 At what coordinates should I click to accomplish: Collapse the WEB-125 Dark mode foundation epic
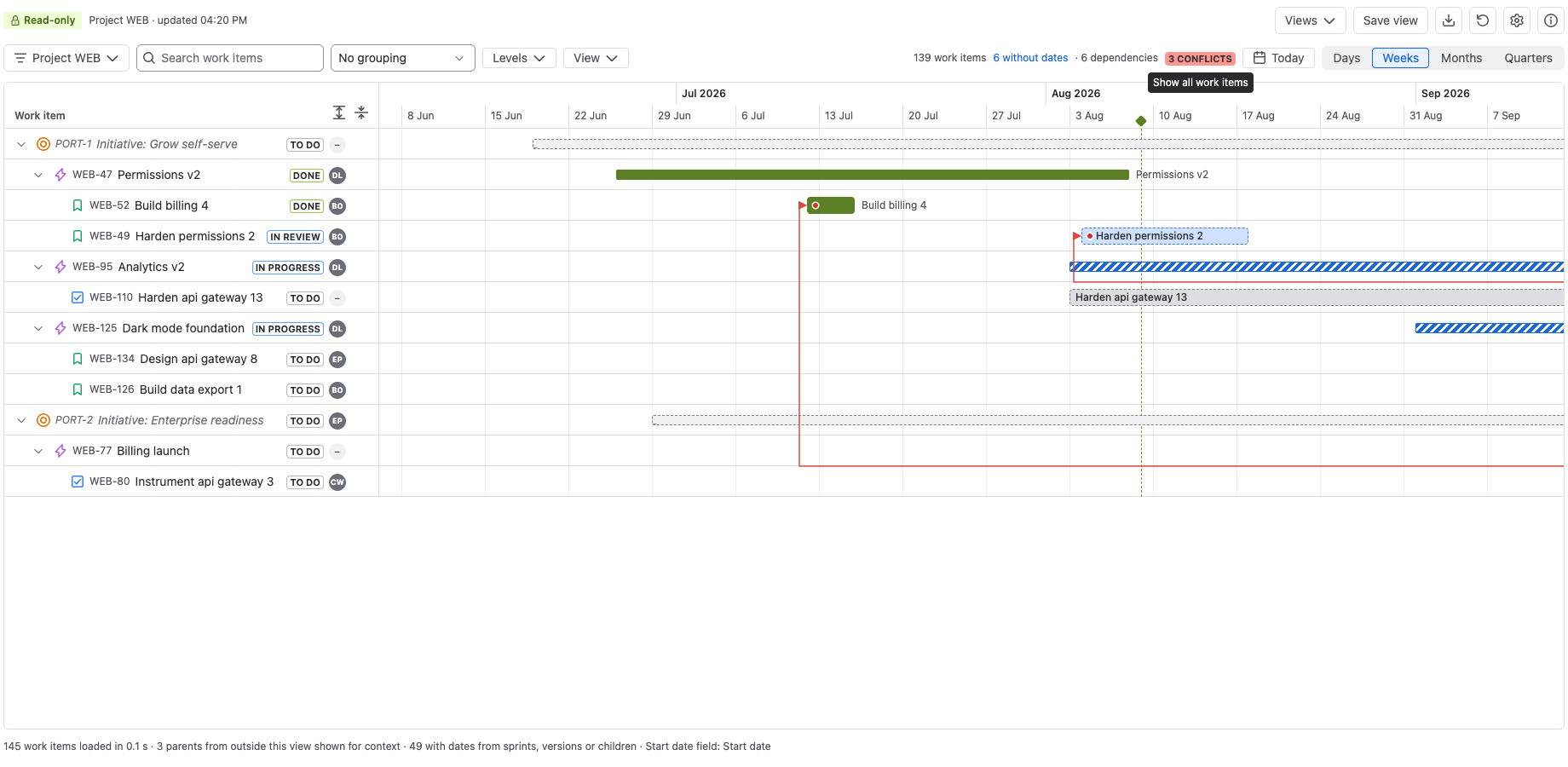(38, 328)
